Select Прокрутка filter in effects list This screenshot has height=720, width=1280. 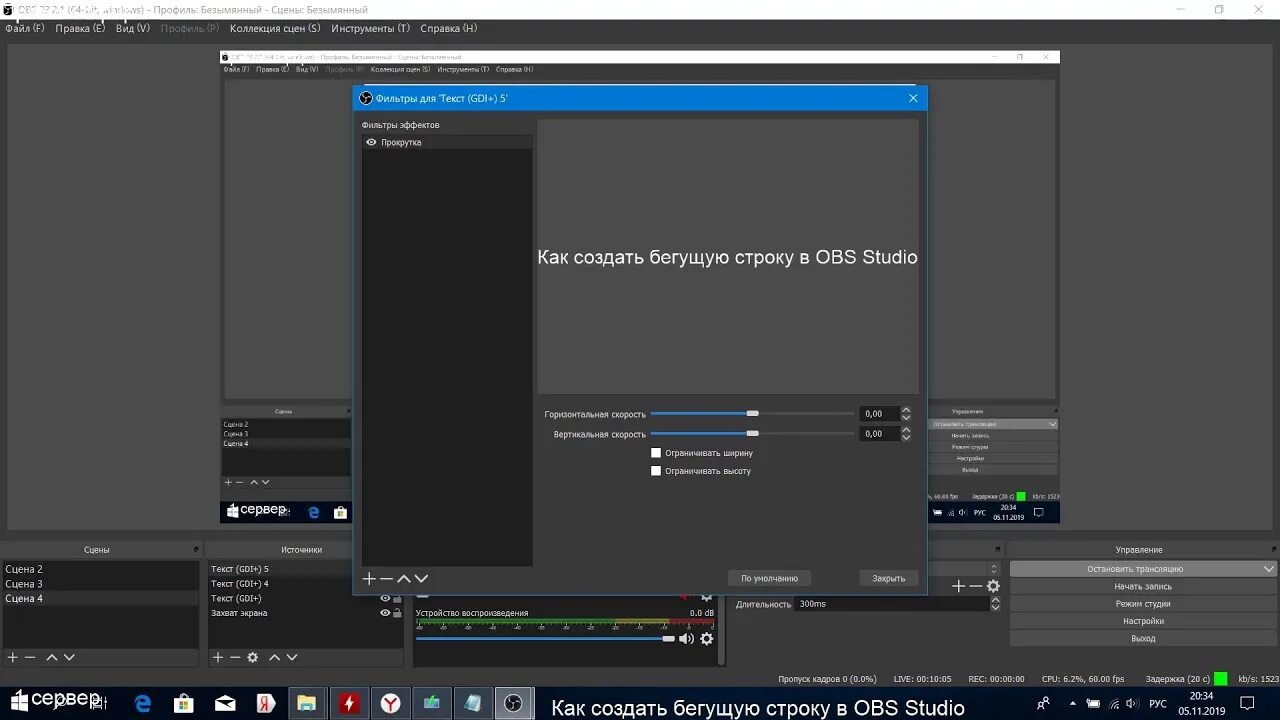pyautogui.click(x=447, y=142)
